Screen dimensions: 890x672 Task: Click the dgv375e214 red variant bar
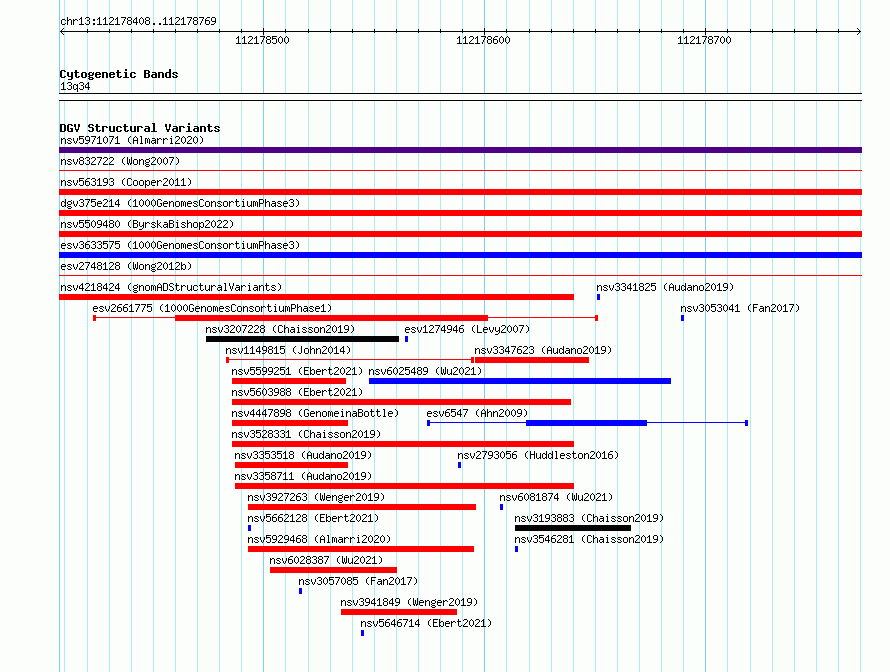(x=460, y=213)
